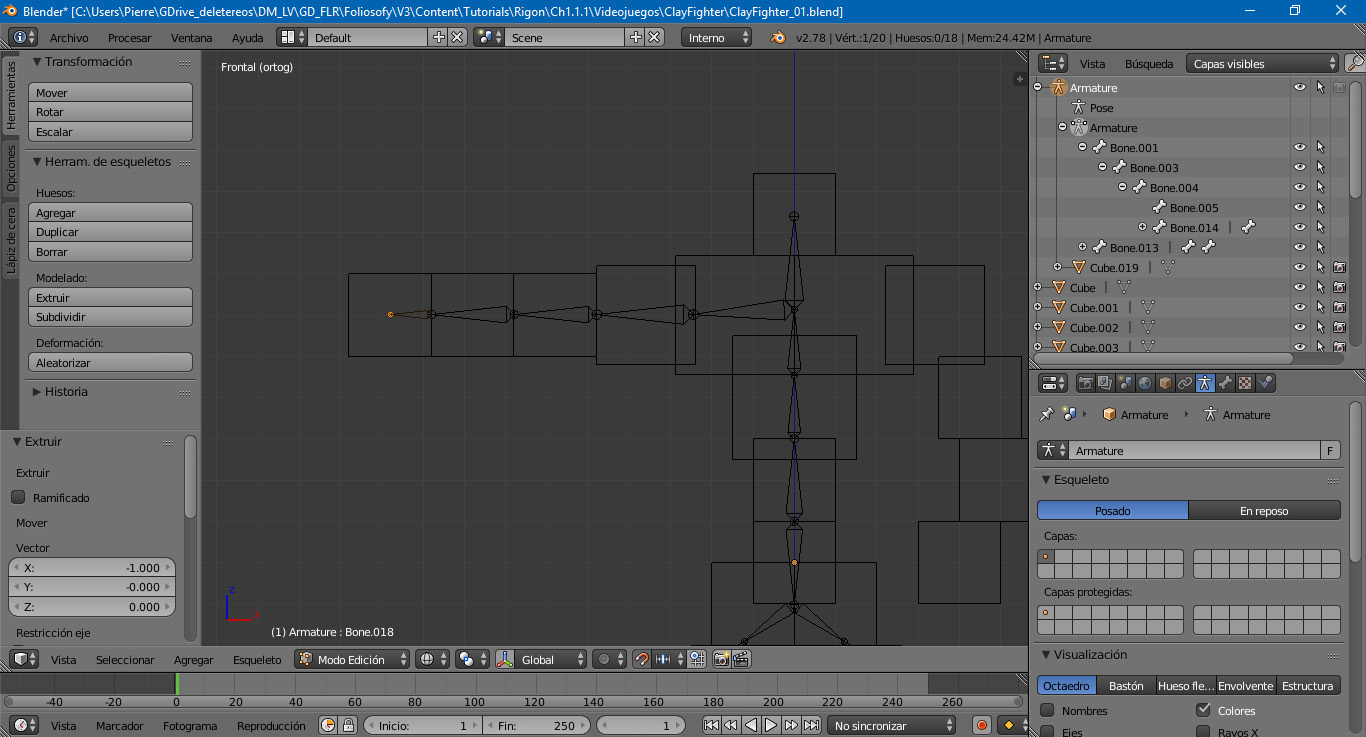The image size is (1366, 737).
Task: Switch bone display to Bastón
Action: click(1126, 685)
